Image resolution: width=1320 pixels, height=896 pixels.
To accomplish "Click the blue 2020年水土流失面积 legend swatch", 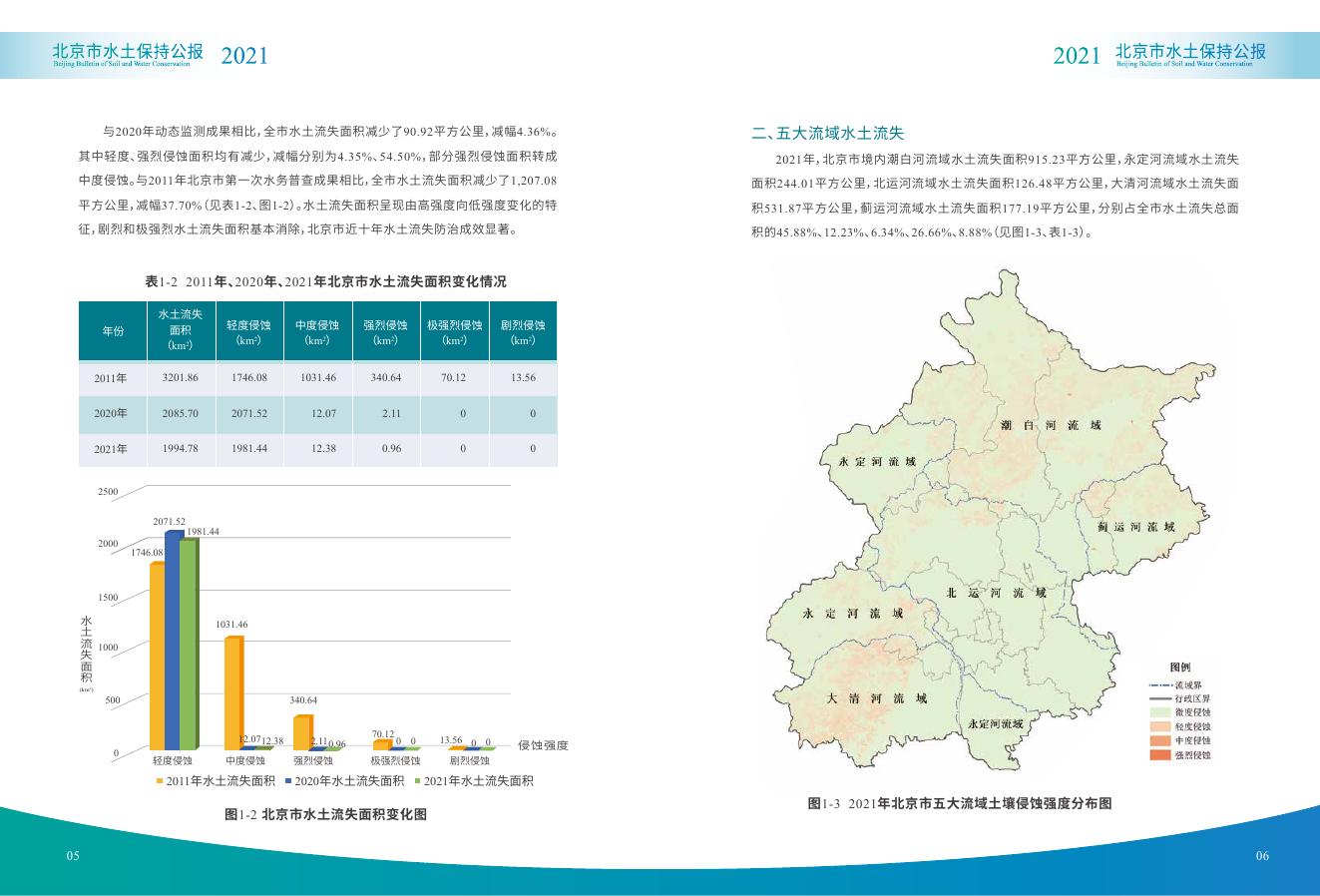I will (287, 781).
